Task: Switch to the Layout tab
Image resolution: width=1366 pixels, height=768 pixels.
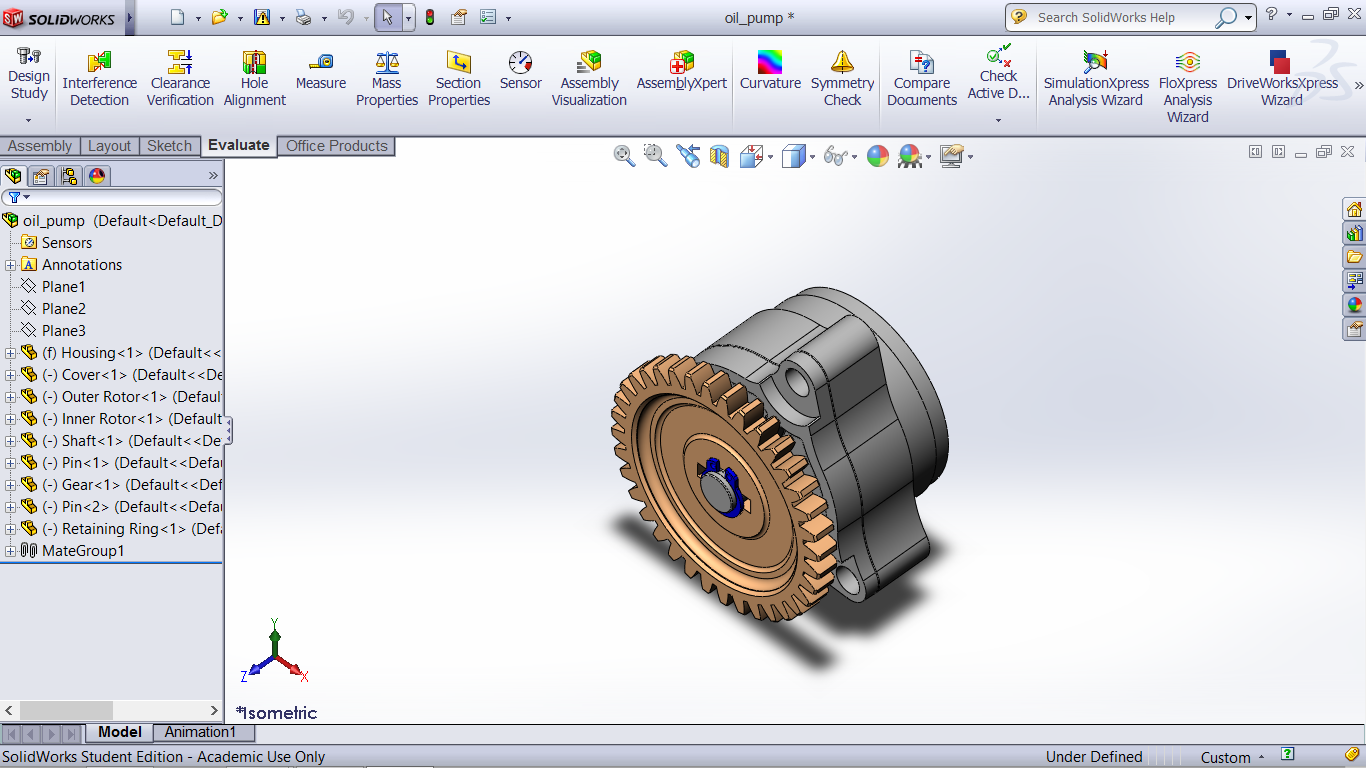Action: coord(109,146)
